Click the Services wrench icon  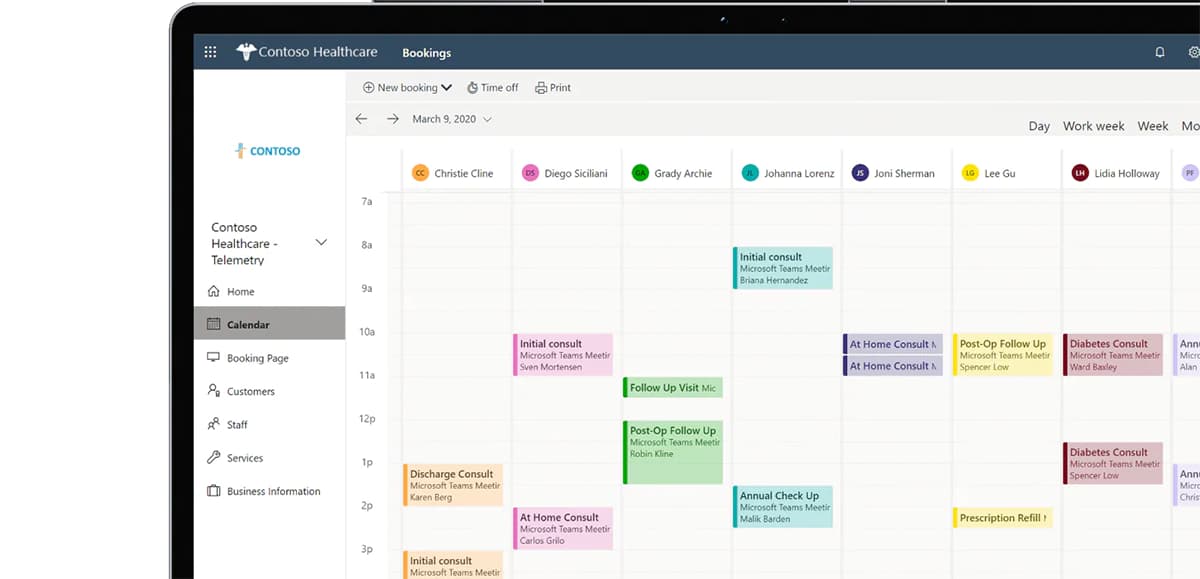coord(213,457)
